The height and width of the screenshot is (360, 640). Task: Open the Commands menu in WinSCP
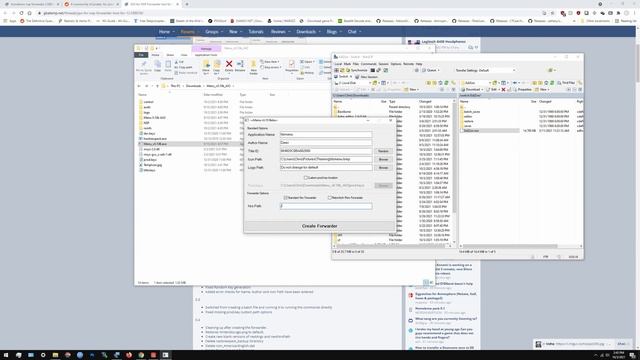point(368,64)
